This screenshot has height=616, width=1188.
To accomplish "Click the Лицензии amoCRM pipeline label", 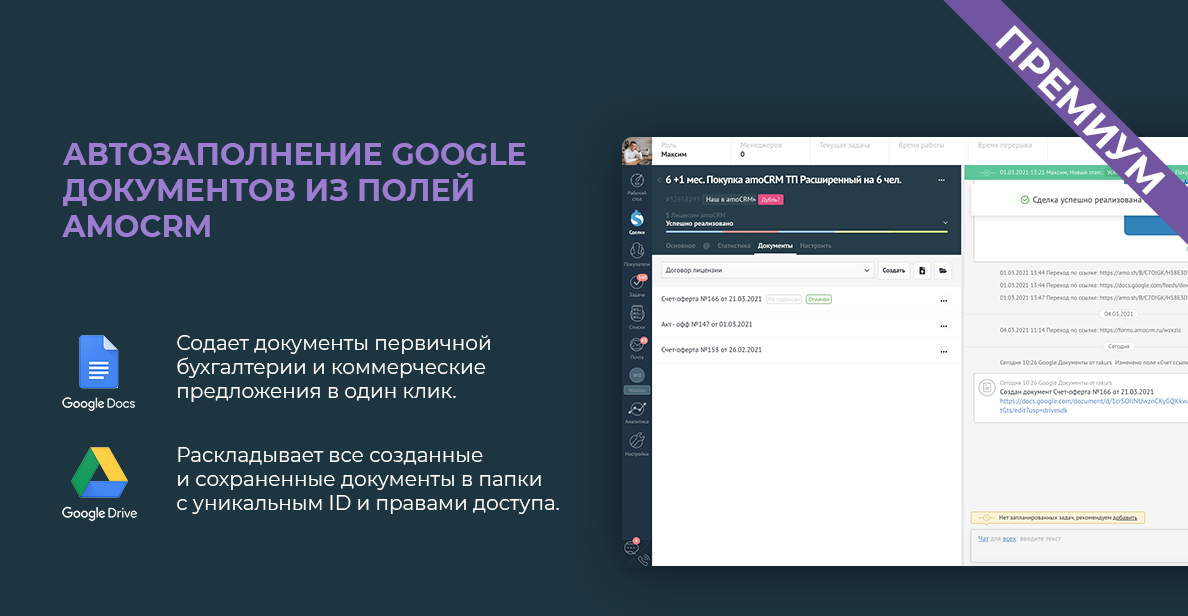I will coord(696,215).
